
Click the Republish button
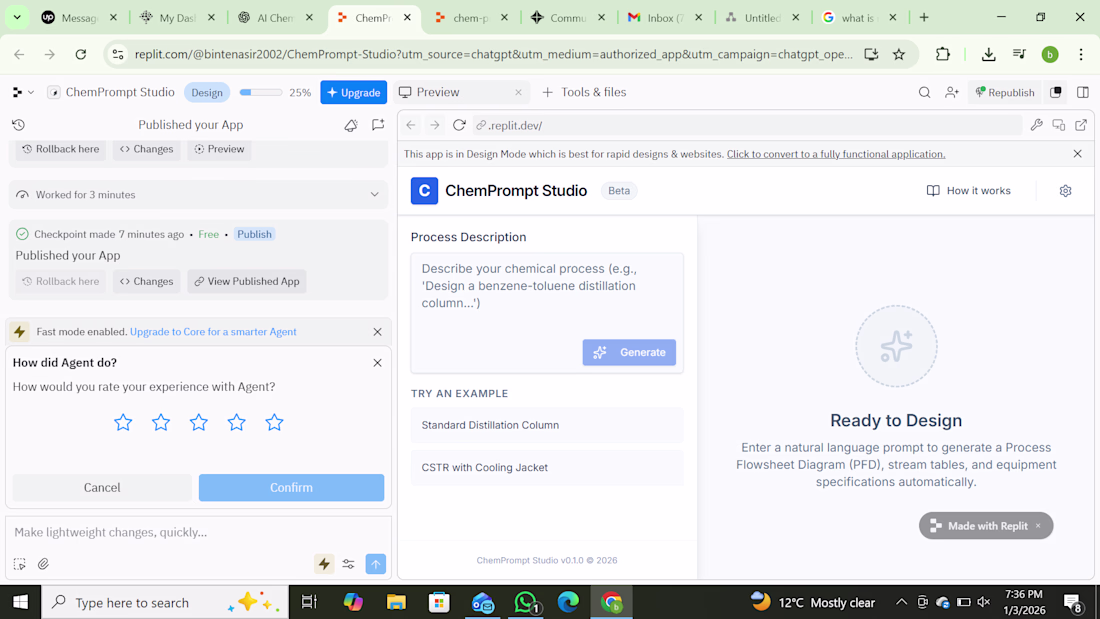click(x=1005, y=93)
